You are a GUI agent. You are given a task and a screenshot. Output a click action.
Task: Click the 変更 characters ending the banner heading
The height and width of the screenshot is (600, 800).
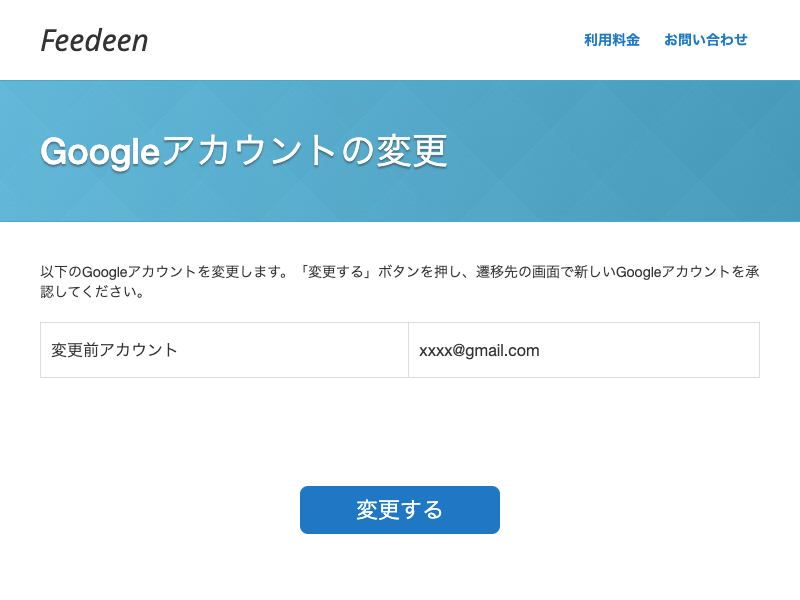412,152
